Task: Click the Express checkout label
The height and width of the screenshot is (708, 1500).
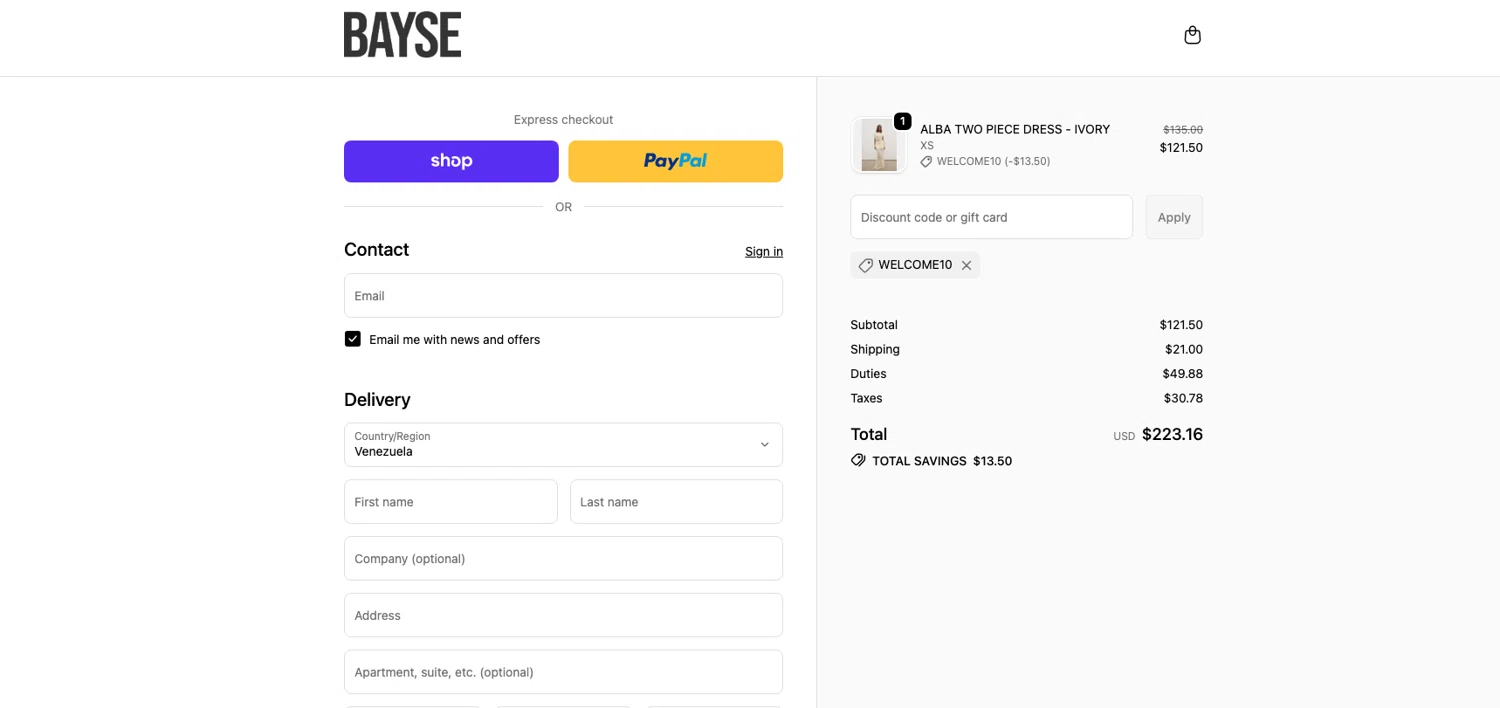Action: (563, 120)
